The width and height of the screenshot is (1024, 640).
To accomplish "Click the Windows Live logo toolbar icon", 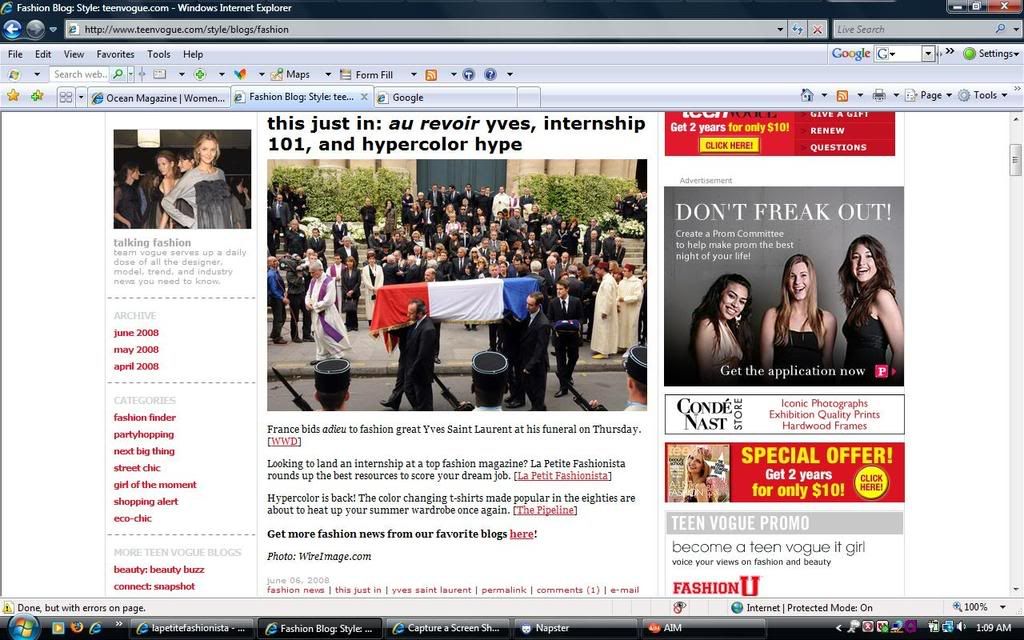I will coord(14,74).
